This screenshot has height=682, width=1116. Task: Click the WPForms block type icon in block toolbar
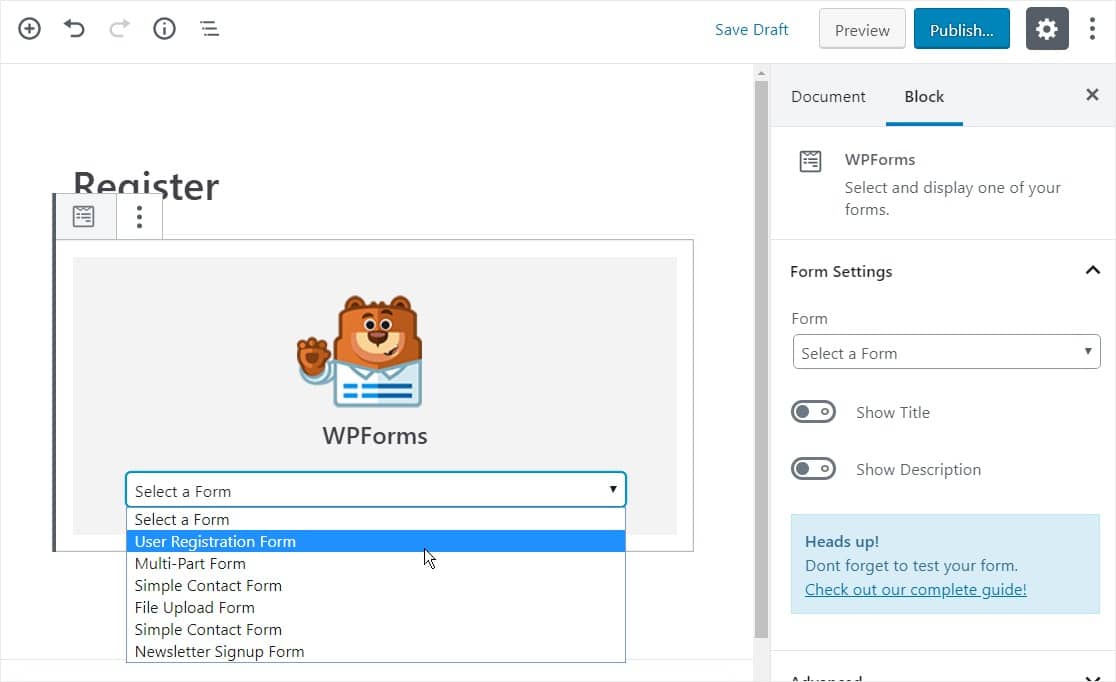[84, 216]
